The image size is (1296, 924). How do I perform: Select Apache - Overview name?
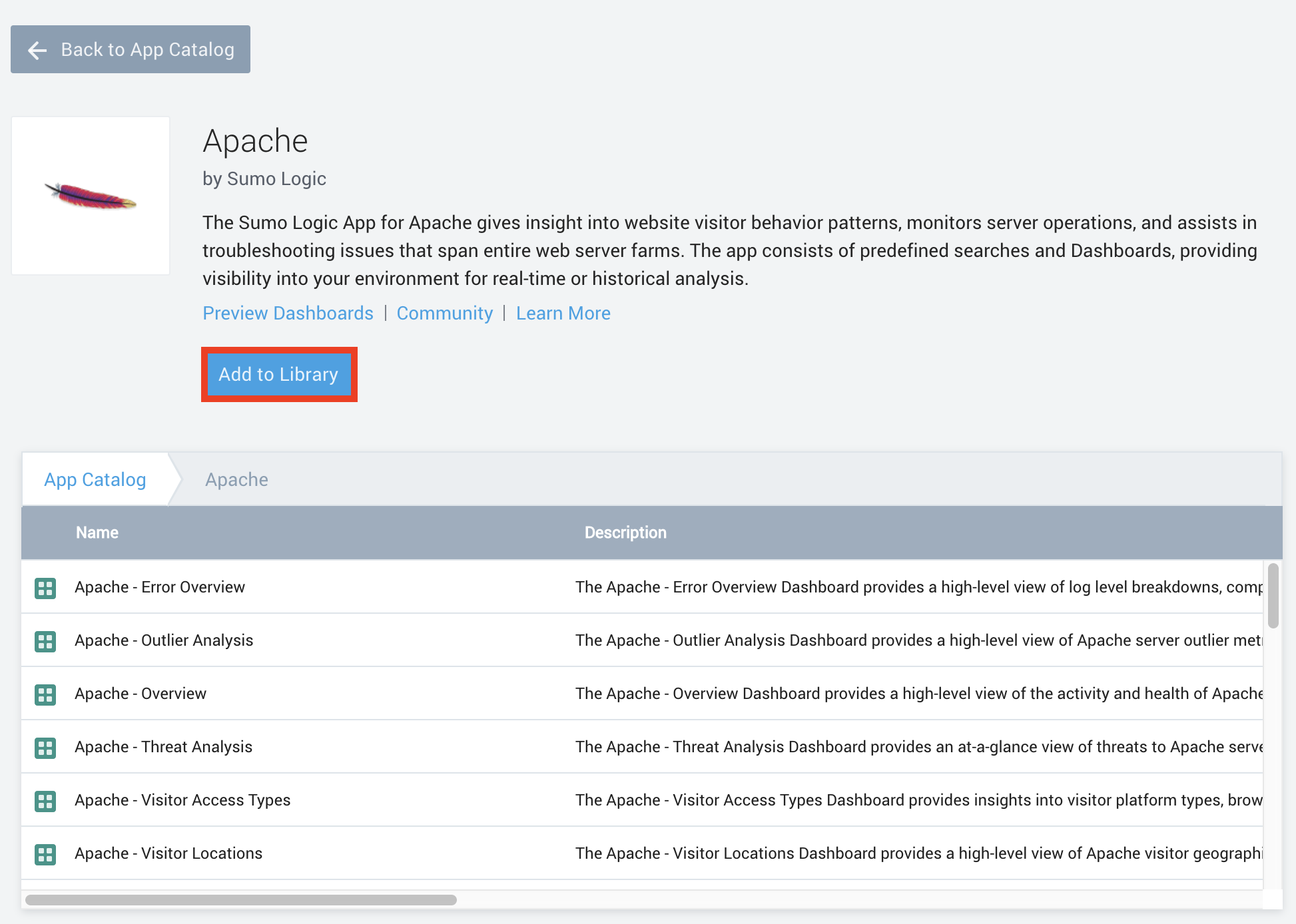pos(141,694)
